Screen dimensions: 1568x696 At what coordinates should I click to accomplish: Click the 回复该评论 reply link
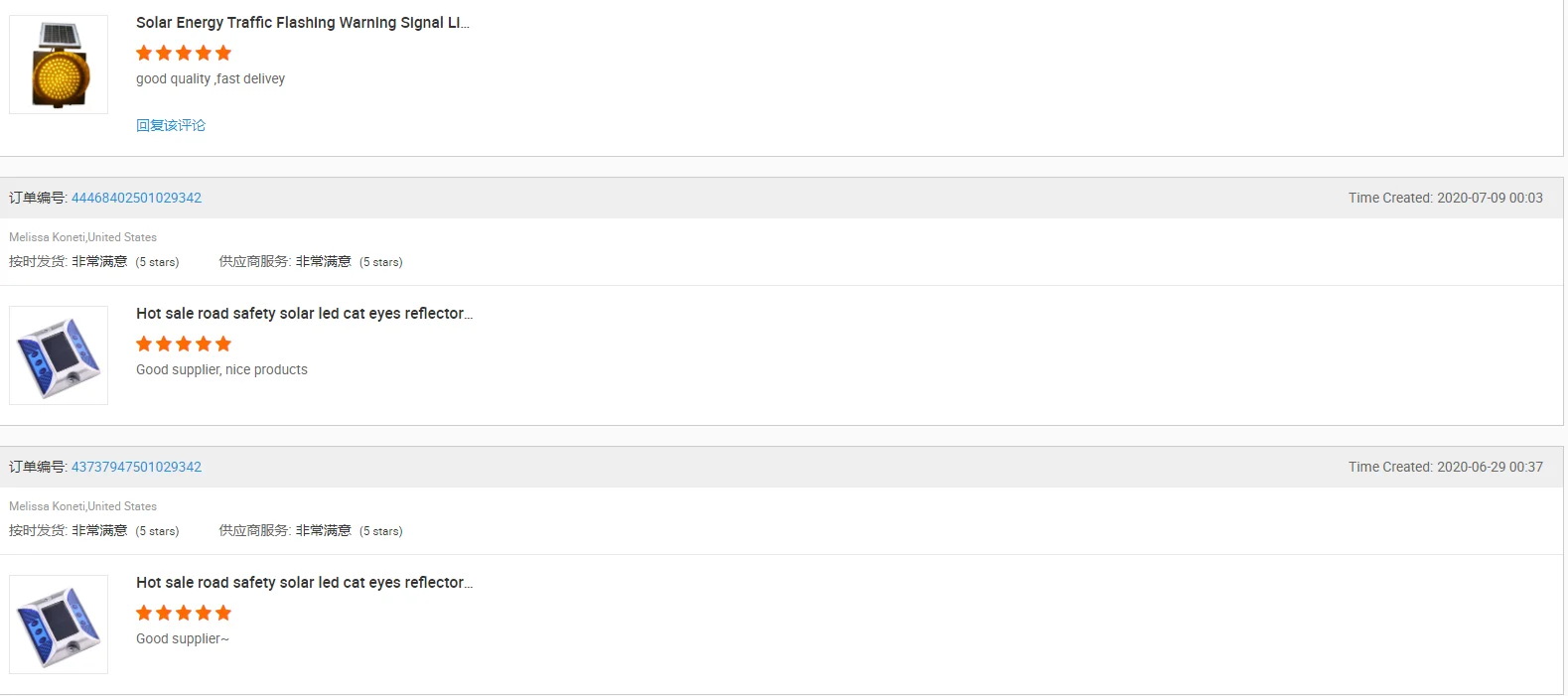pyautogui.click(x=171, y=125)
